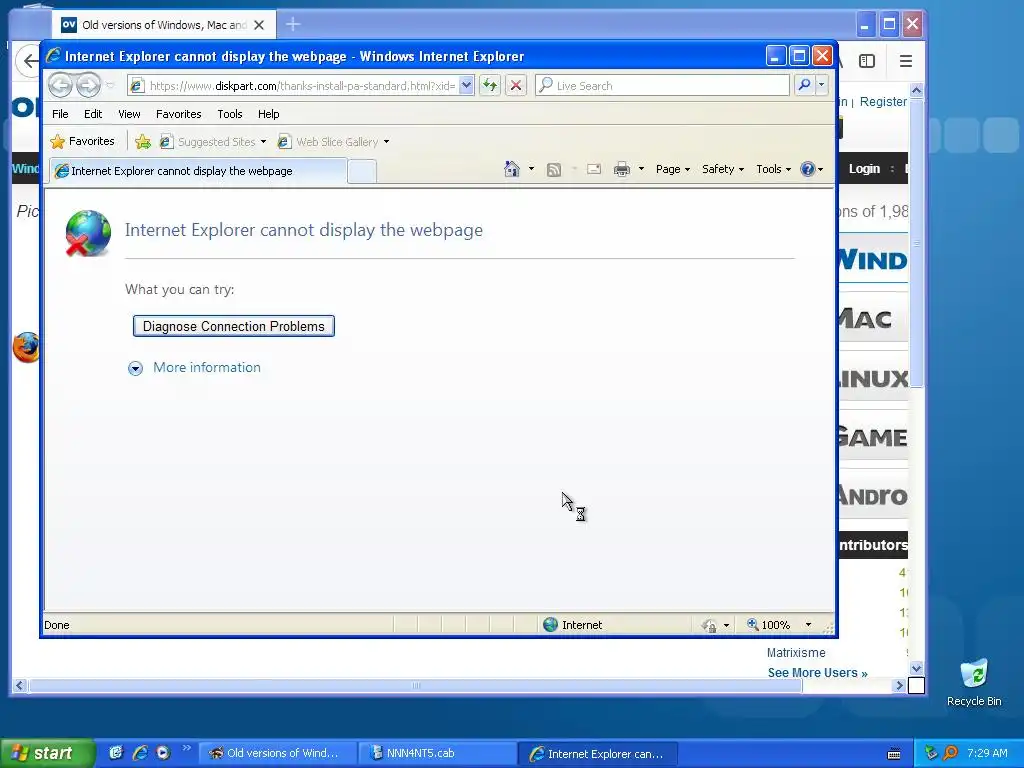Click Diagnose Connection Problems button
1024x768 pixels.
(234, 326)
